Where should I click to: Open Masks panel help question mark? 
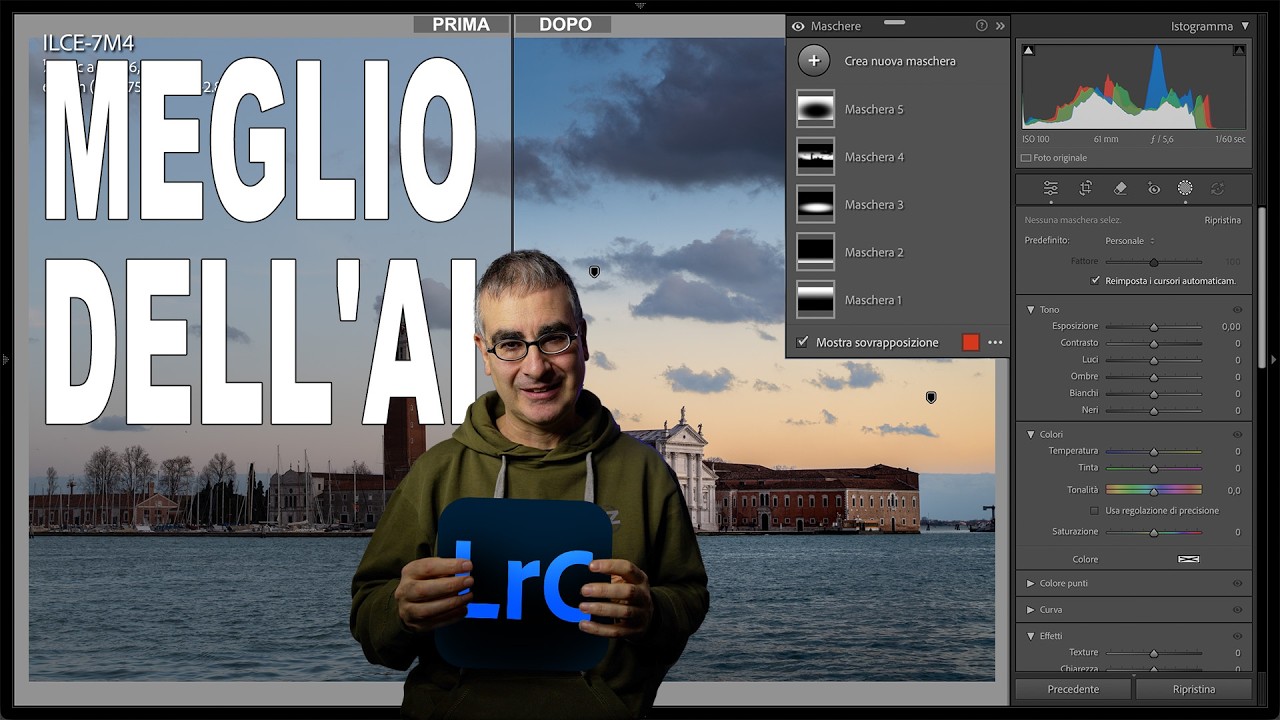[981, 26]
